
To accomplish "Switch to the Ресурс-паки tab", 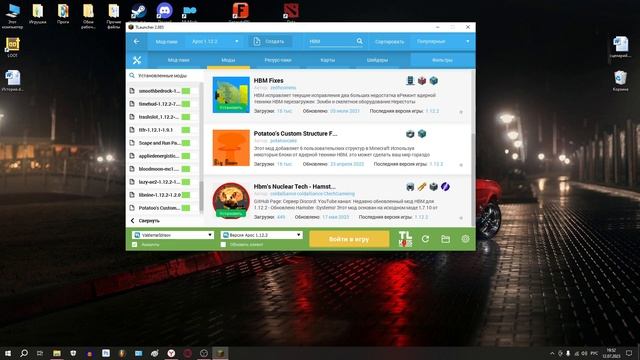I will click(x=278, y=60).
